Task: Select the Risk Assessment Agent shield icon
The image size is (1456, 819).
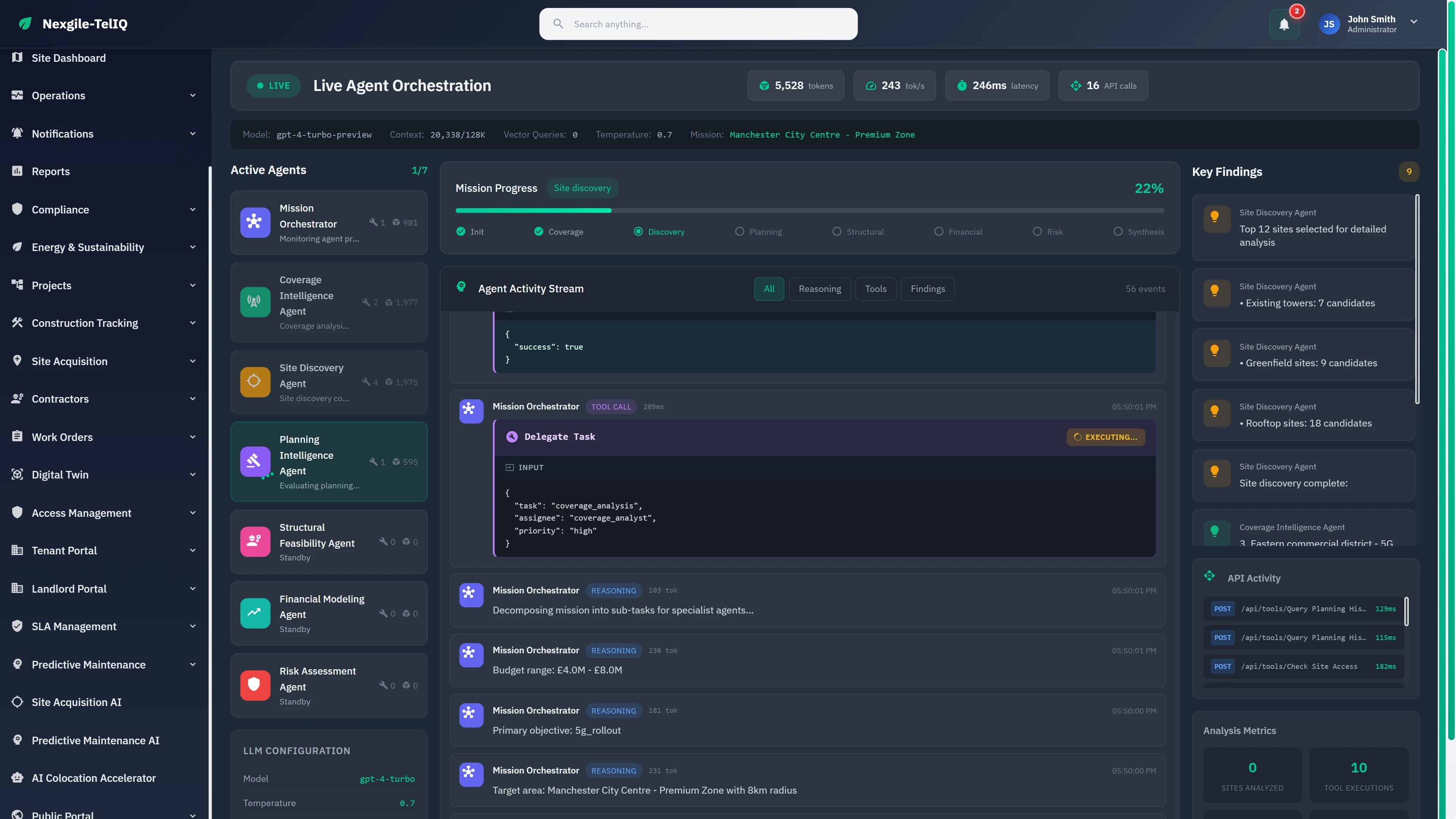Action: pyautogui.click(x=255, y=685)
